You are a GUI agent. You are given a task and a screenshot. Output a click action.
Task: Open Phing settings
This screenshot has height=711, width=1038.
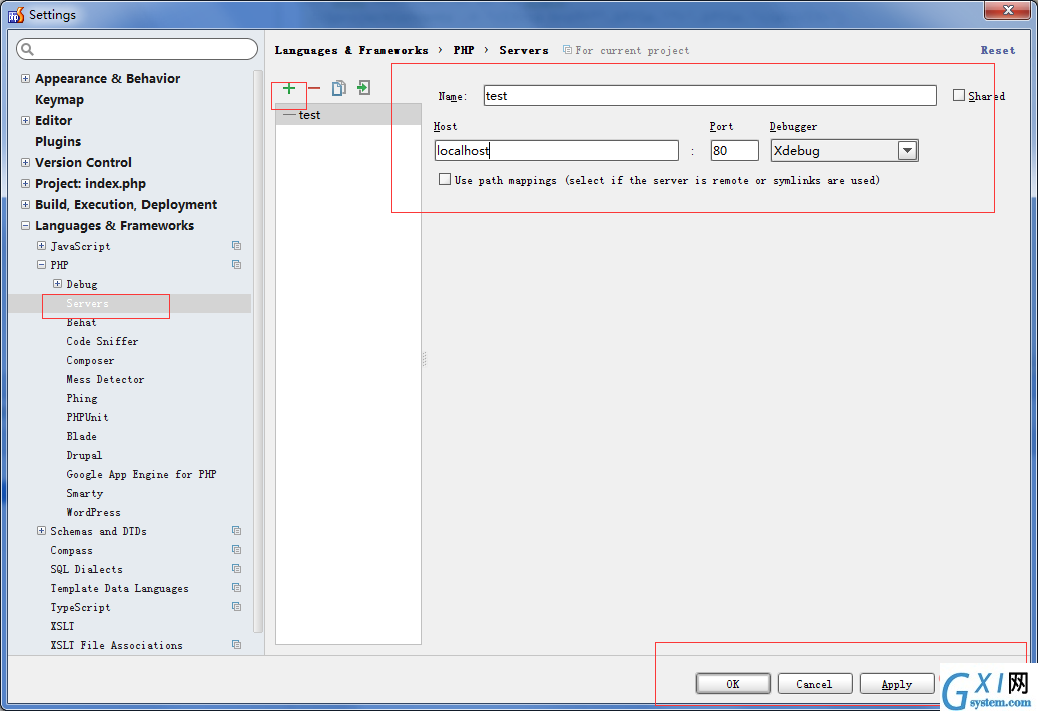[82, 399]
